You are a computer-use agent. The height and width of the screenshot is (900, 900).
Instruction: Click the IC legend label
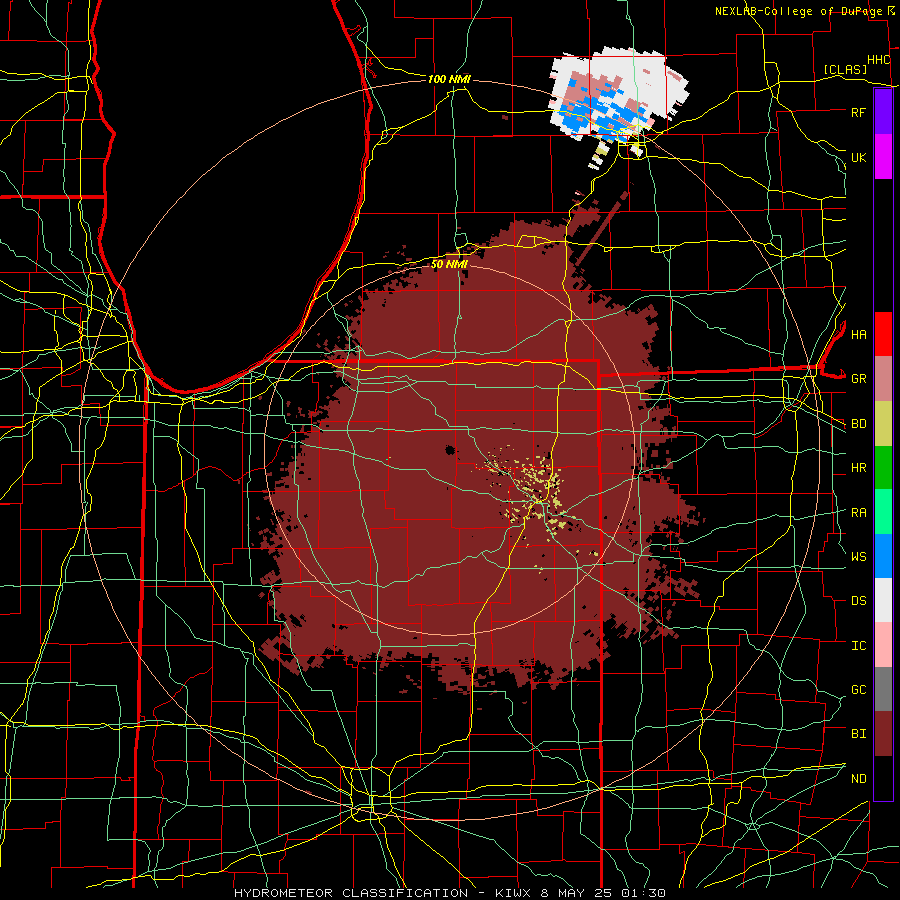(x=859, y=645)
